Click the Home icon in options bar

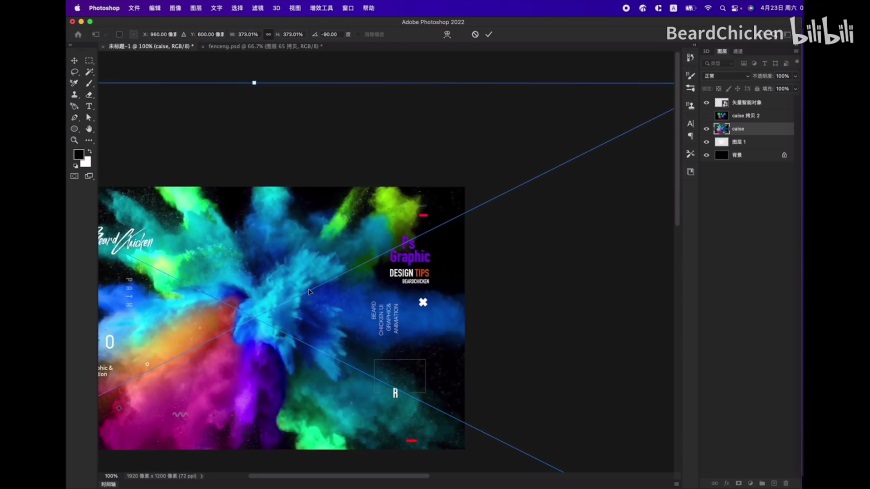[78, 34]
